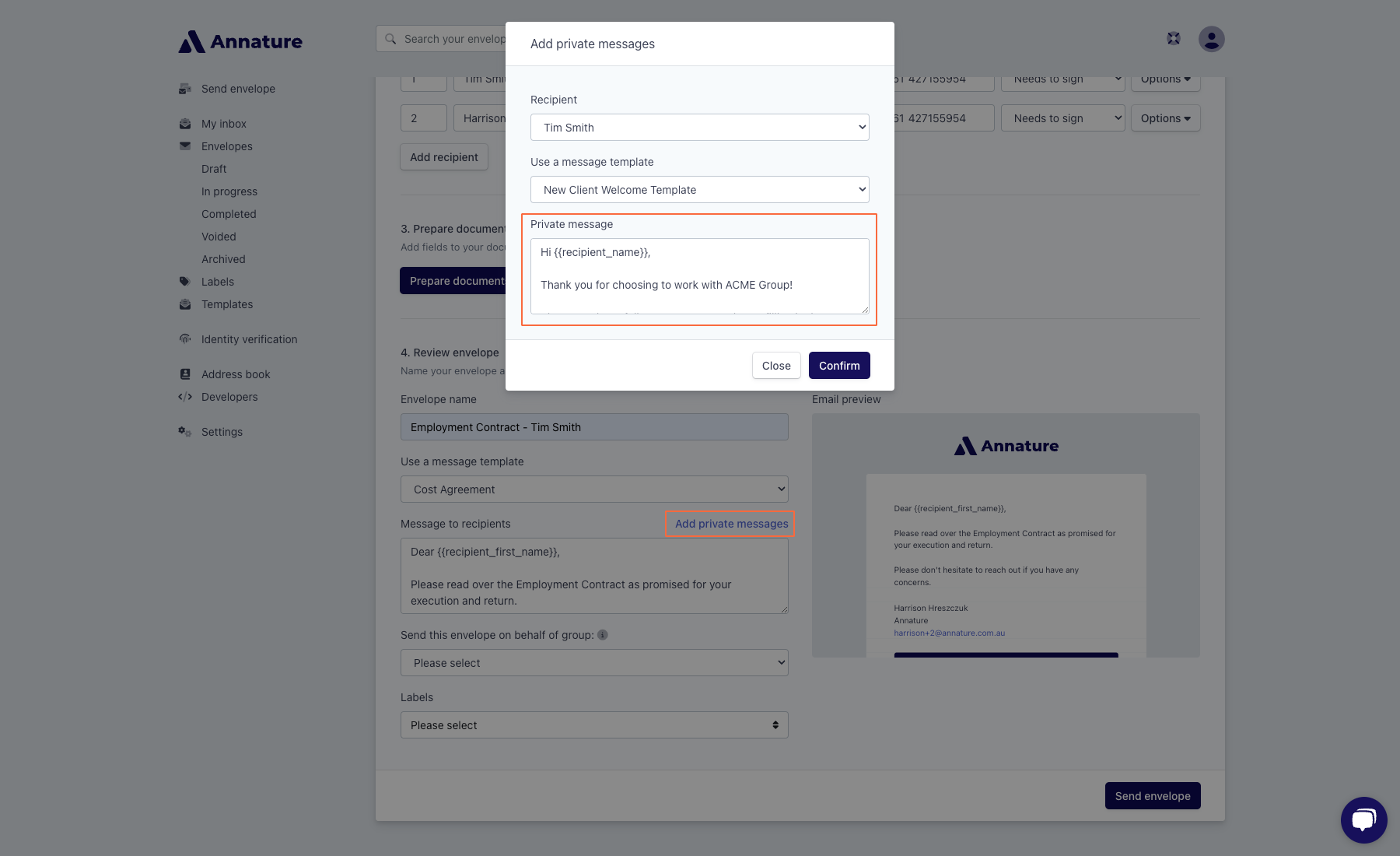Close the Add private messages dialog
Screen dimensions: 1400x856
tap(776, 366)
